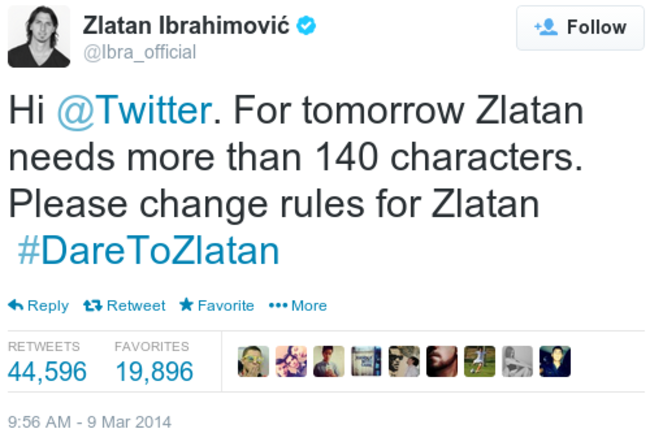This screenshot has height=442, width=650.
Task: Click the first avatar with yellow sunglasses
Action: [x=253, y=362]
